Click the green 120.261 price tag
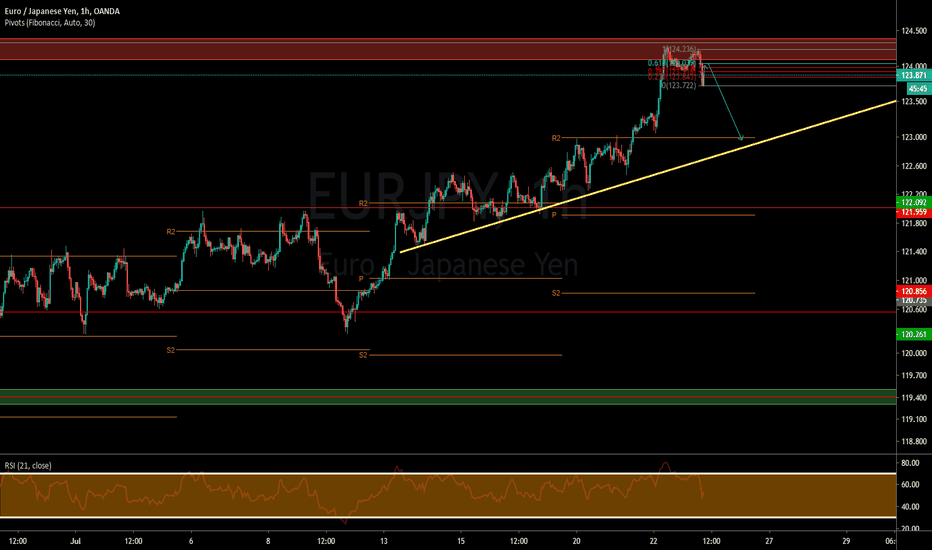This screenshot has width=932, height=550. [914, 334]
